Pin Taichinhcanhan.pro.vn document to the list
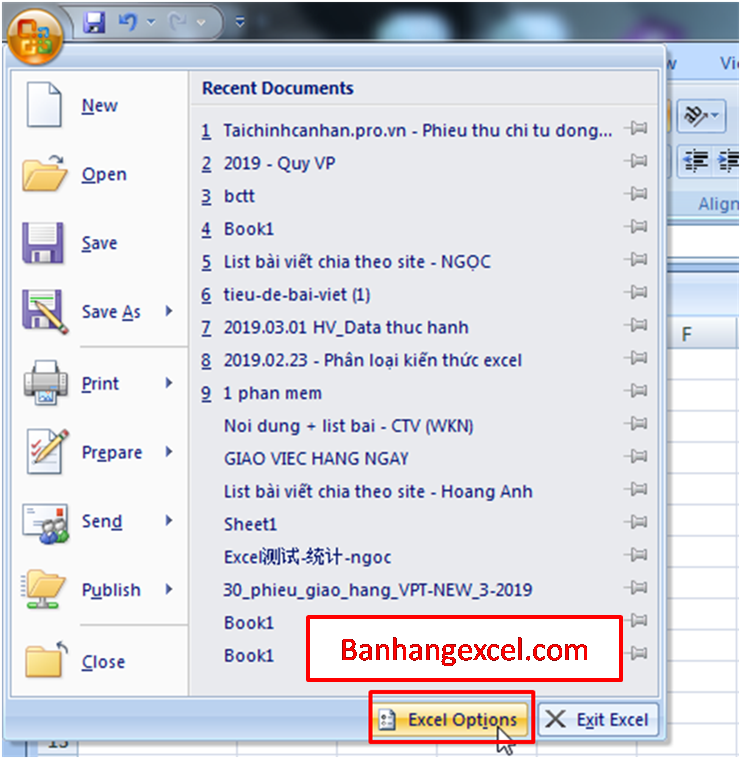Screen dimensions: 741x759 click(x=636, y=128)
